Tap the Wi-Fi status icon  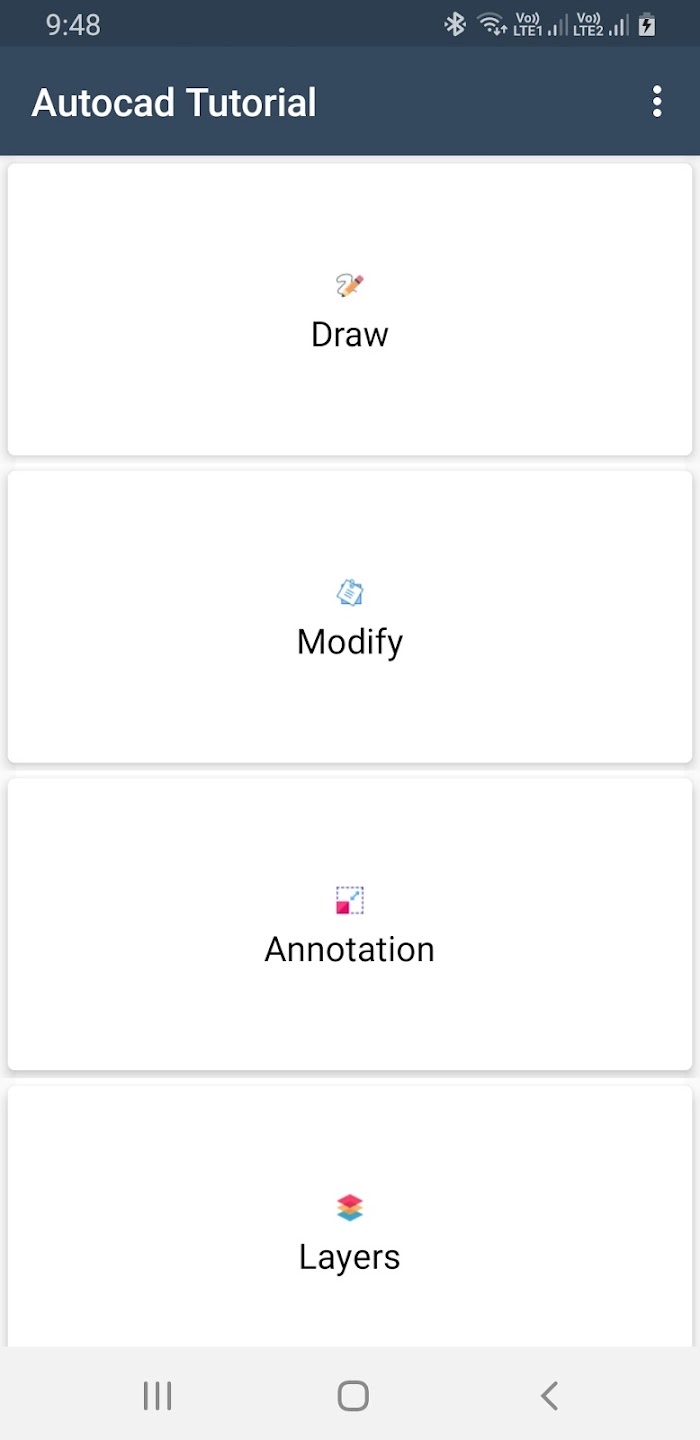(x=491, y=24)
